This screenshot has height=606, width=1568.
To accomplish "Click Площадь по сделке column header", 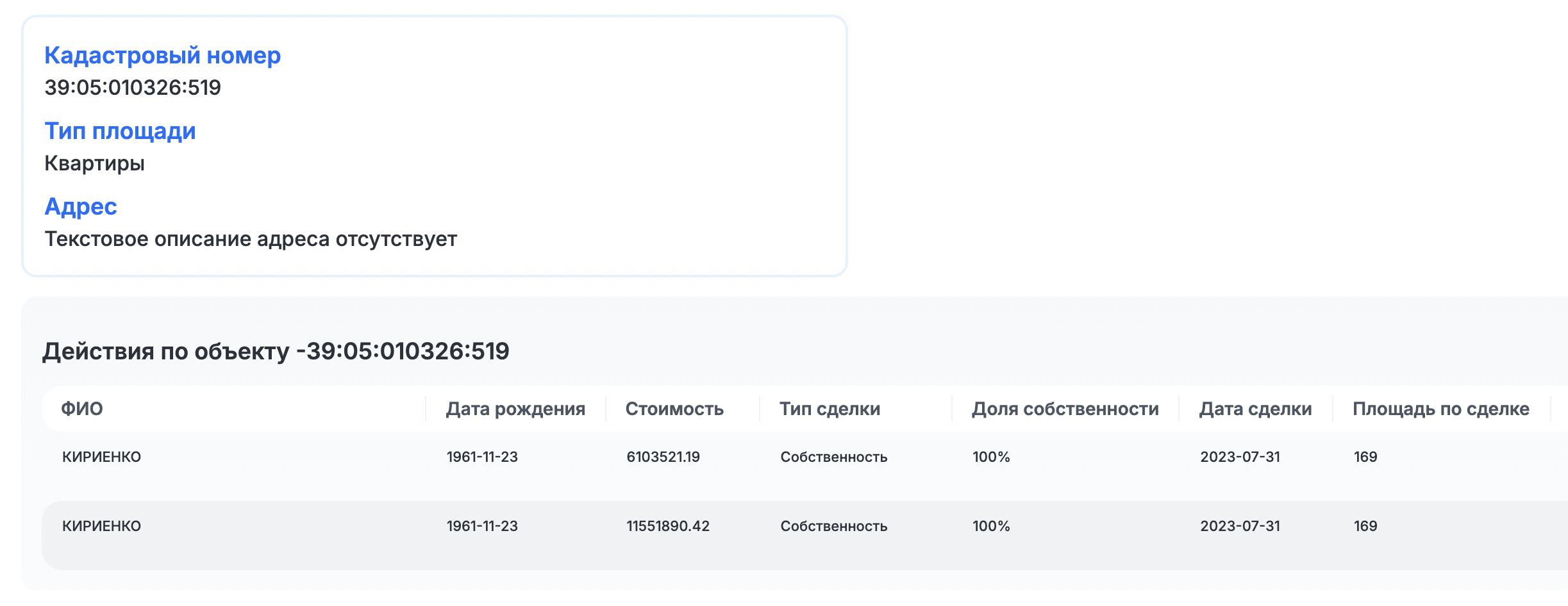I will [x=1441, y=409].
